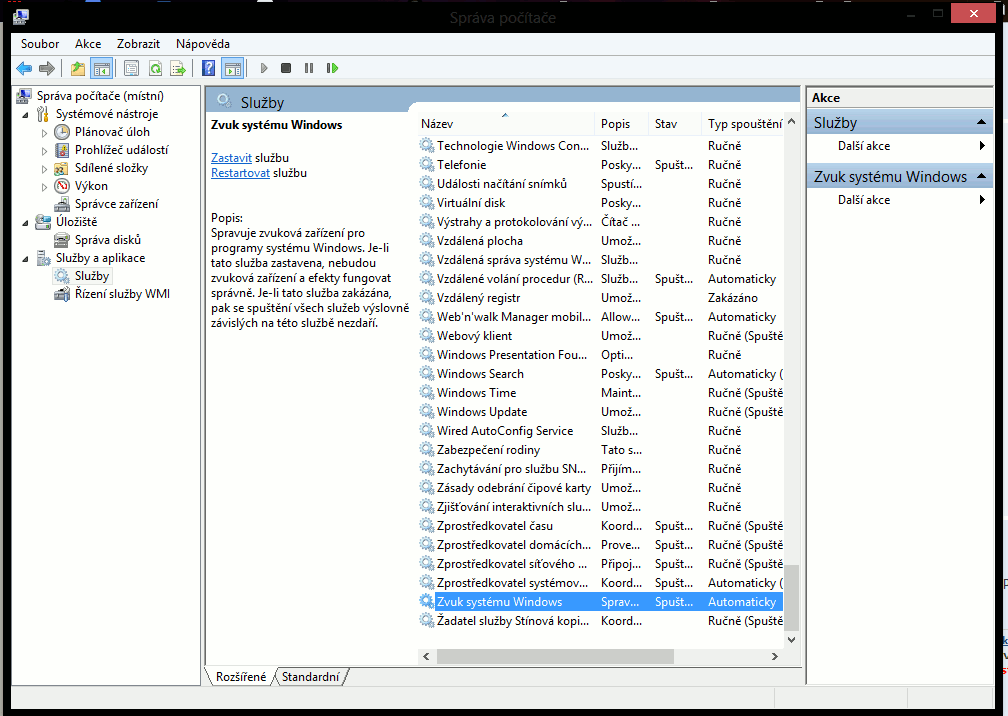The width and height of the screenshot is (1008, 716).
Task: Click the Back arrow in the toolbar
Action: pyautogui.click(x=24, y=68)
